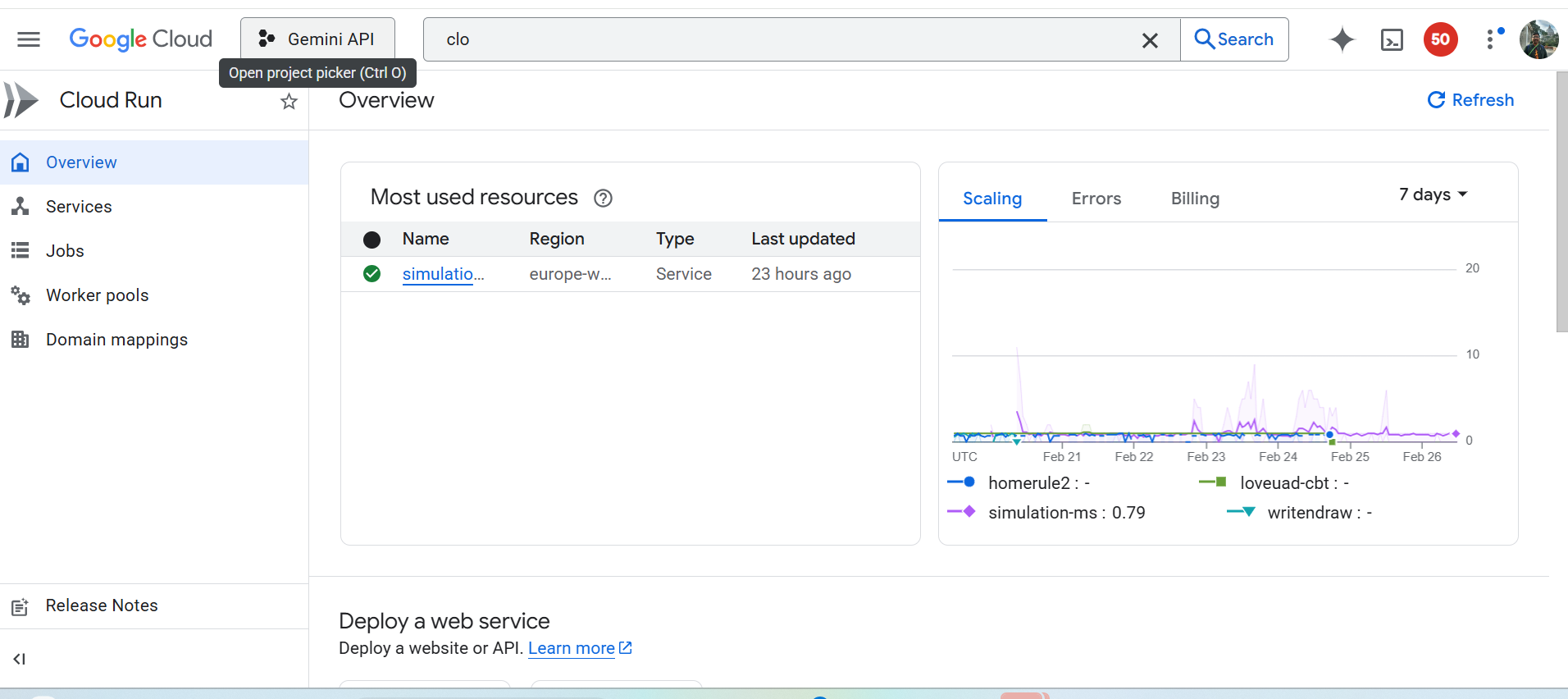The height and width of the screenshot is (699, 1568).
Task: Pin Cloud Run with the star icon
Action: pyautogui.click(x=289, y=101)
